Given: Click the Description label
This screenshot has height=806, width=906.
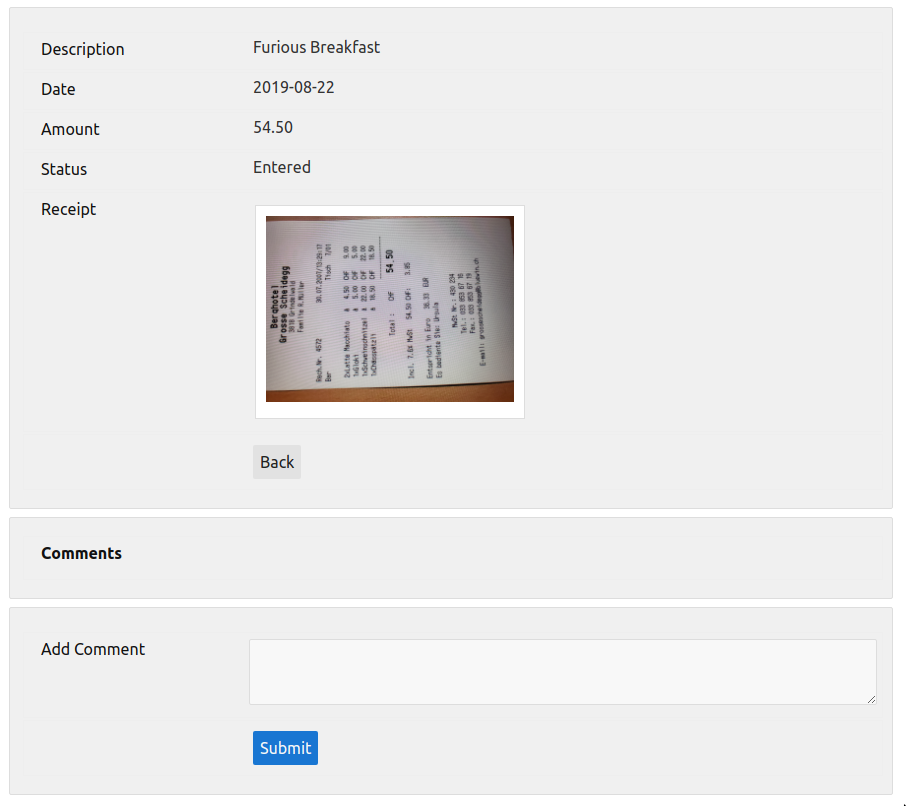Looking at the screenshot, I should coord(83,49).
